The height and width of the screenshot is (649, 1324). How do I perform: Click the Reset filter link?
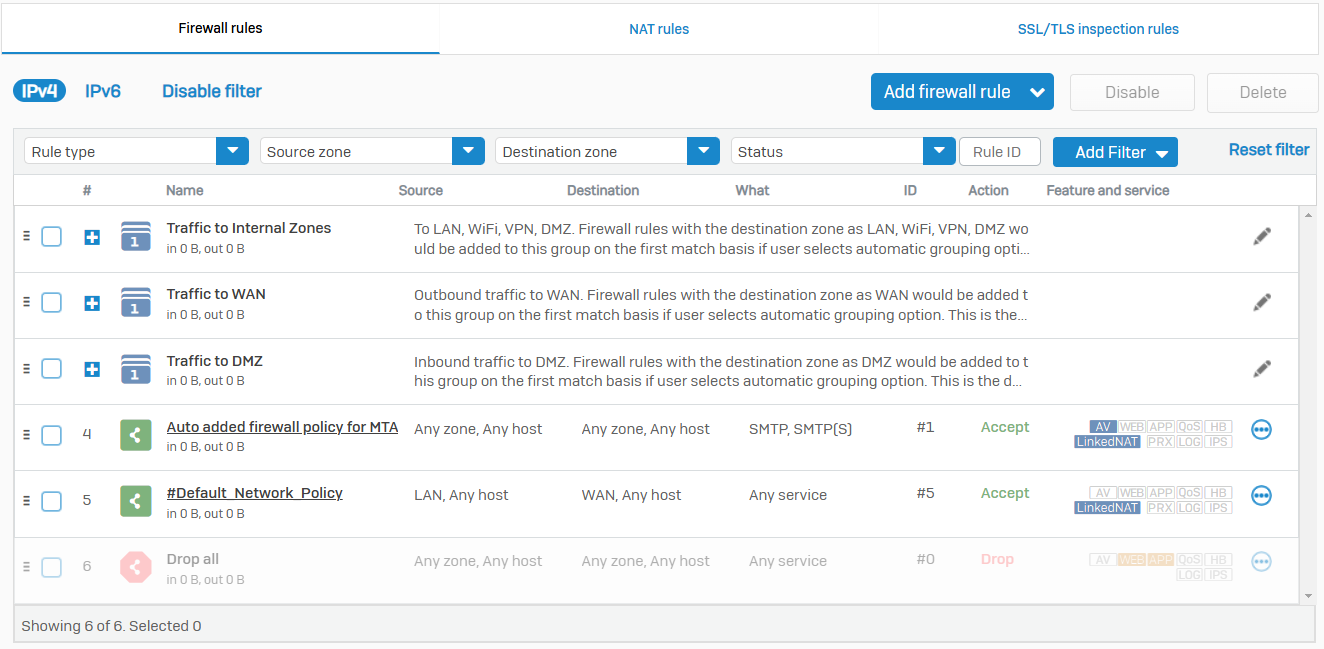click(1268, 150)
